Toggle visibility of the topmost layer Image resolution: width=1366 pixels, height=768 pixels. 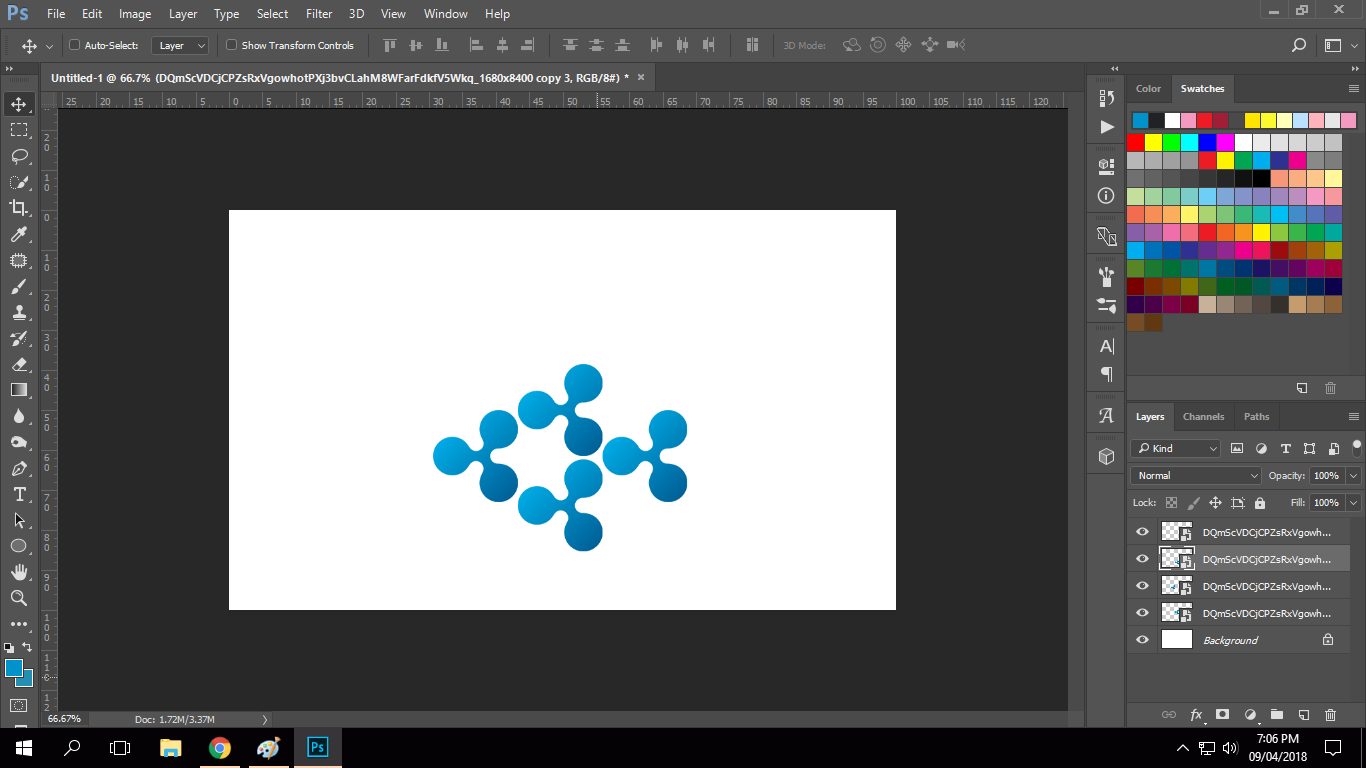tap(1142, 532)
